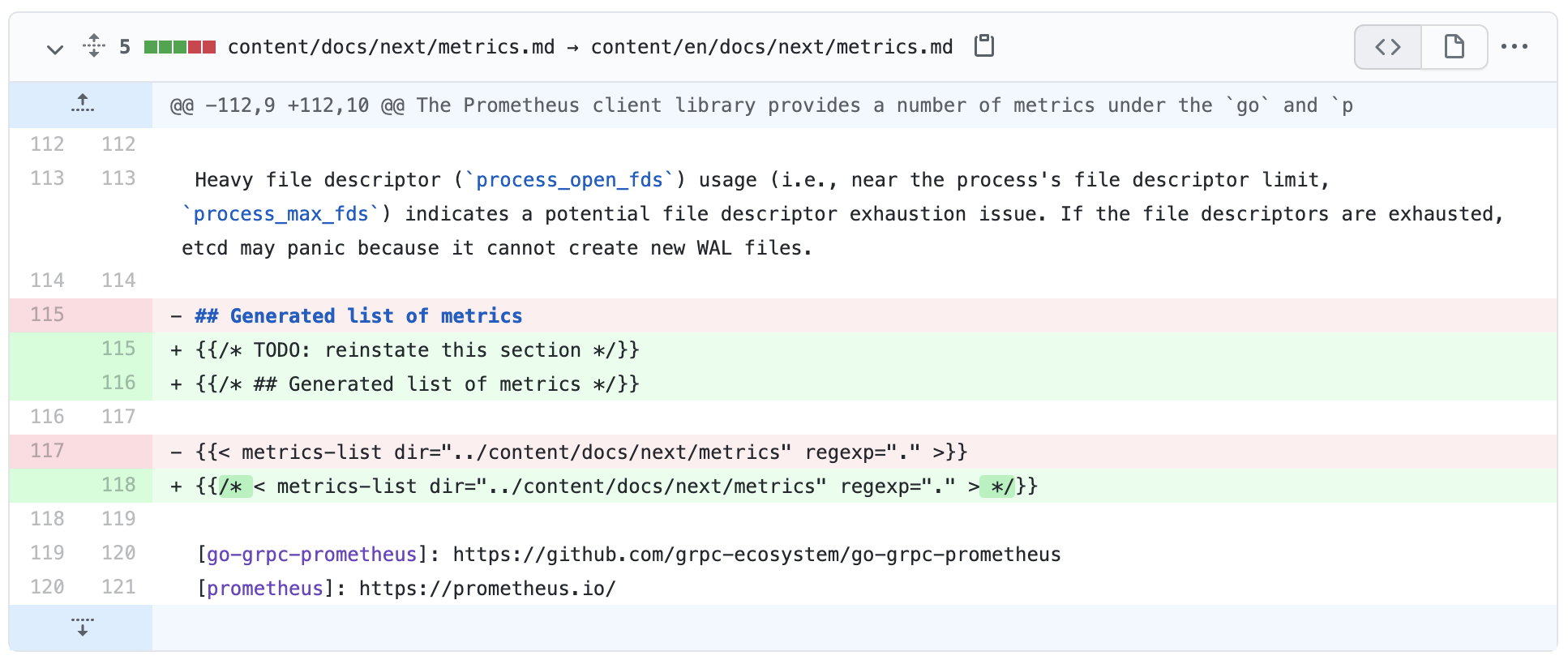The width and height of the screenshot is (1568, 660).
Task: Click the added commented metrics-list shortcode line
Action: tap(616, 486)
